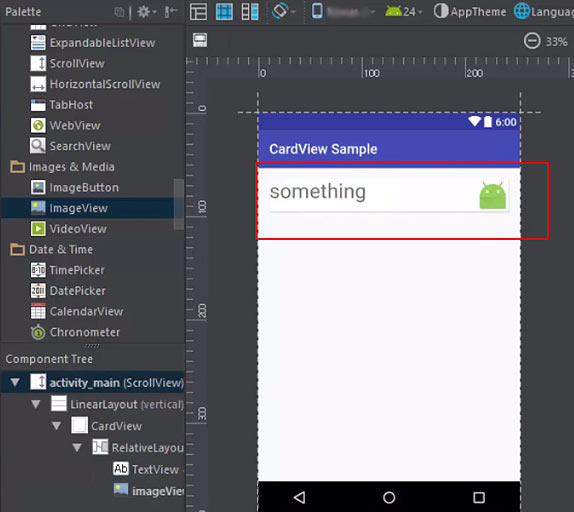The image size is (574, 512).
Task: Open the Palette settings gear
Action: pyautogui.click(x=146, y=12)
